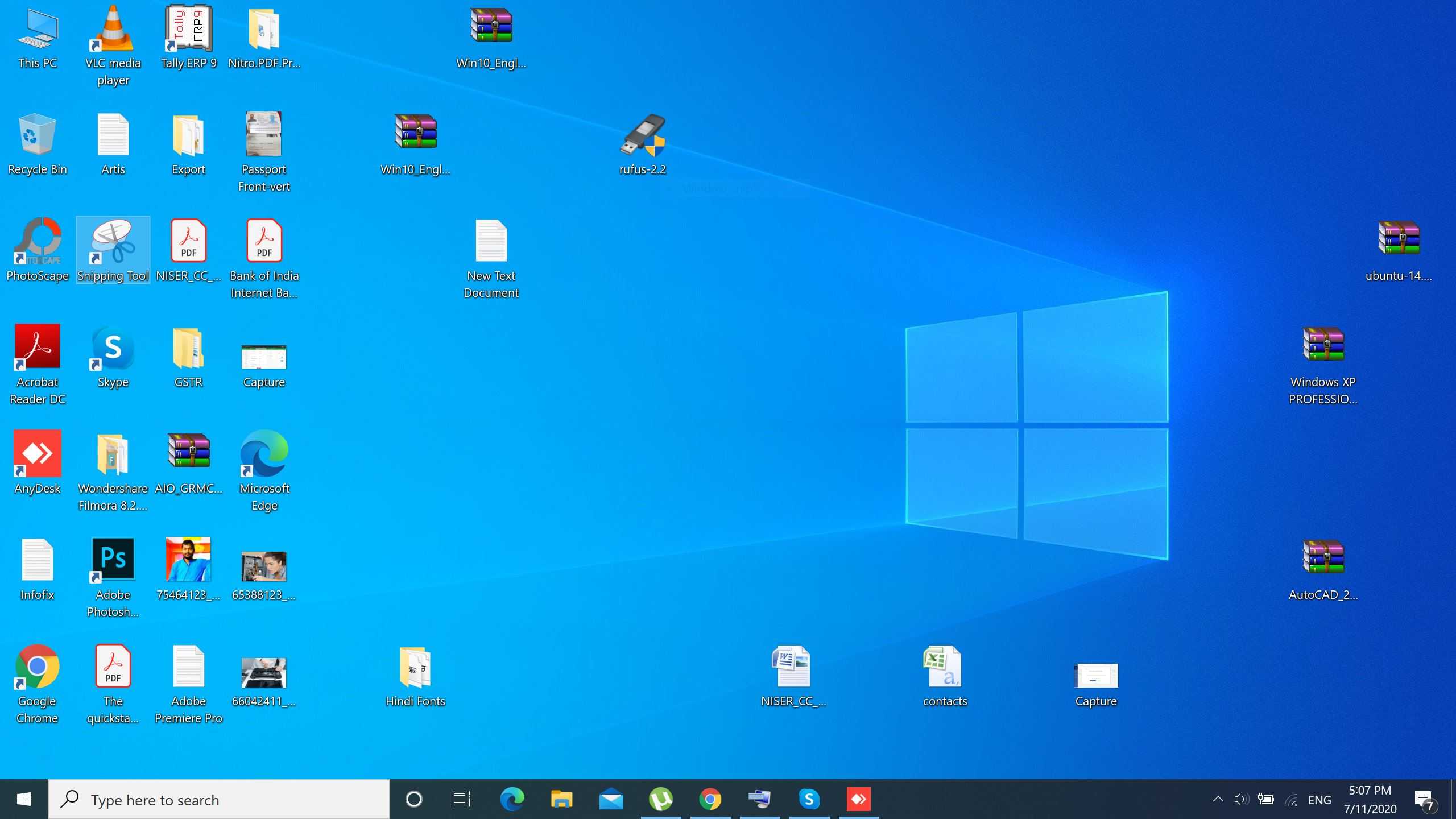Open the Wi-Fi network panel
The image size is (1456, 819).
(x=1291, y=799)
